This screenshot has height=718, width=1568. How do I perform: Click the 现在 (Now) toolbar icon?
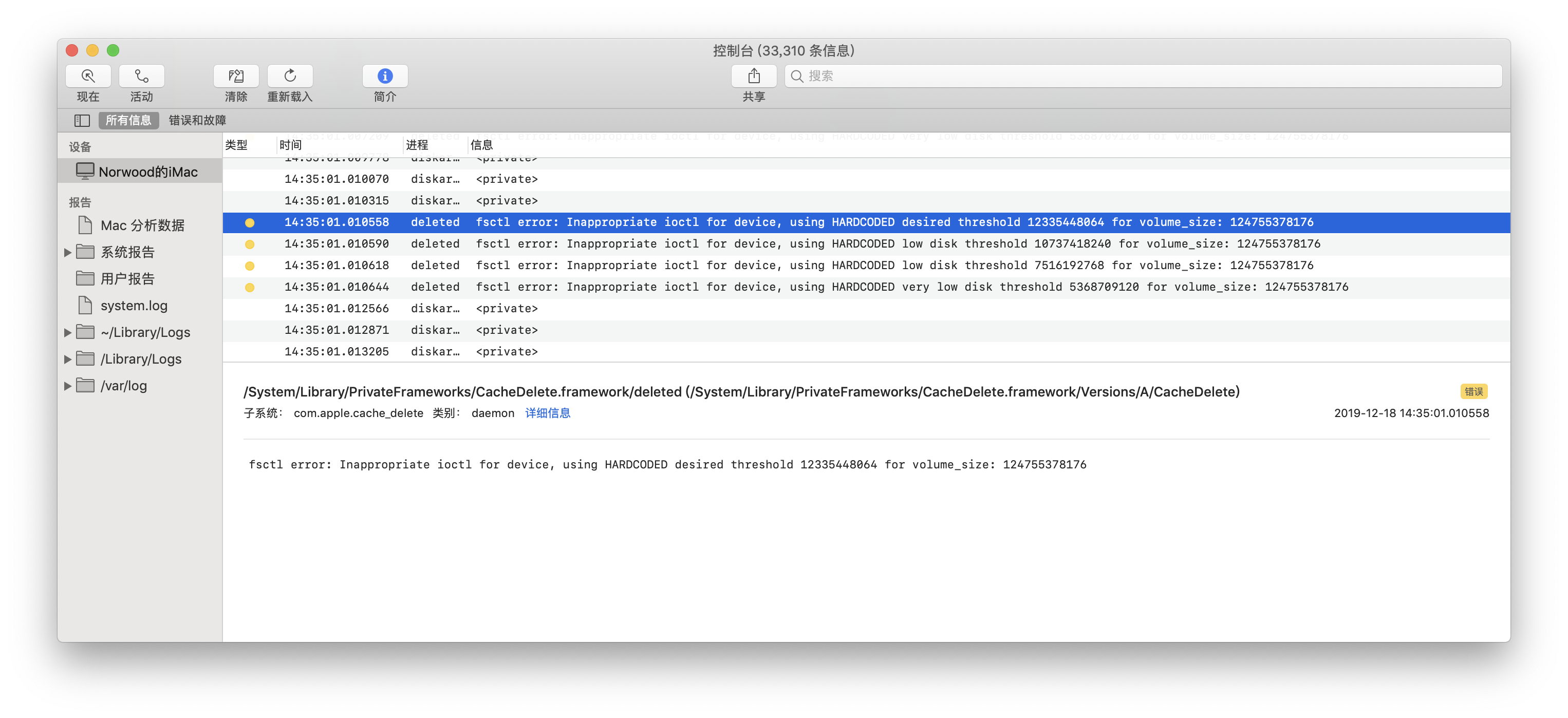pyautogui.click(x=88, y=76)
